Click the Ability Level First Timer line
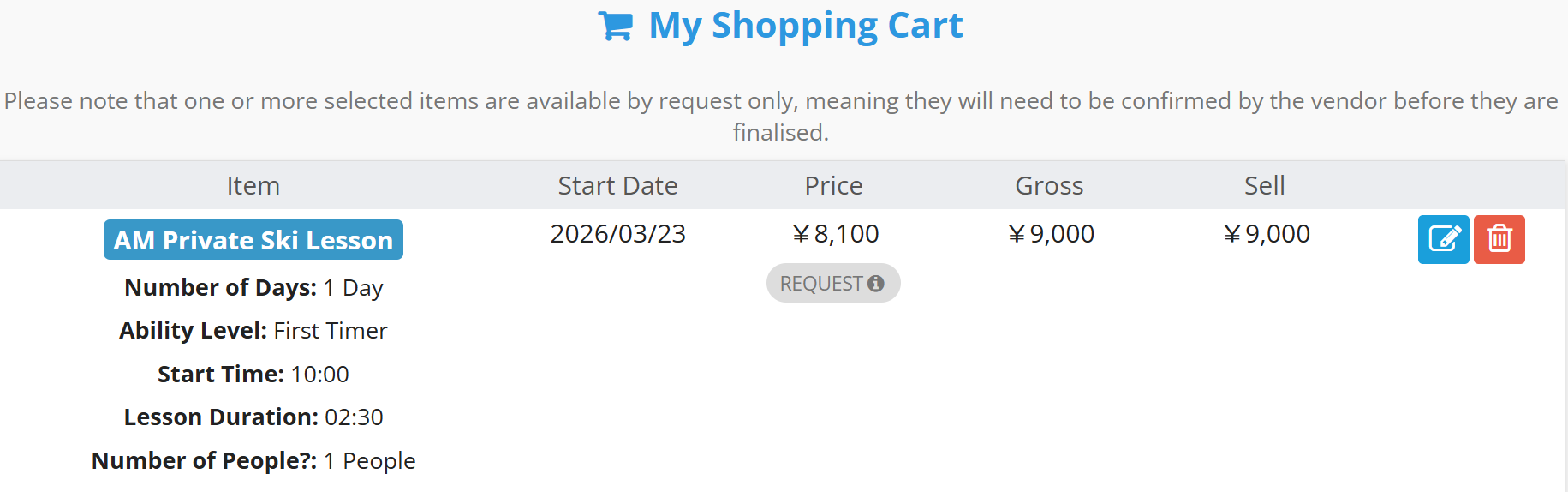 point(253,331)
